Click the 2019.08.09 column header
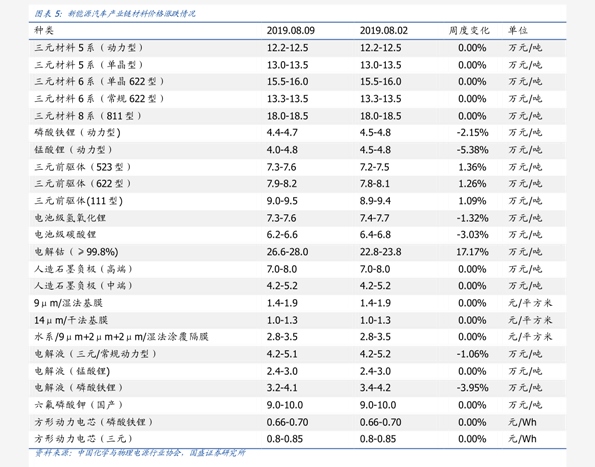The image size is (595, 467). pos(290,30)
